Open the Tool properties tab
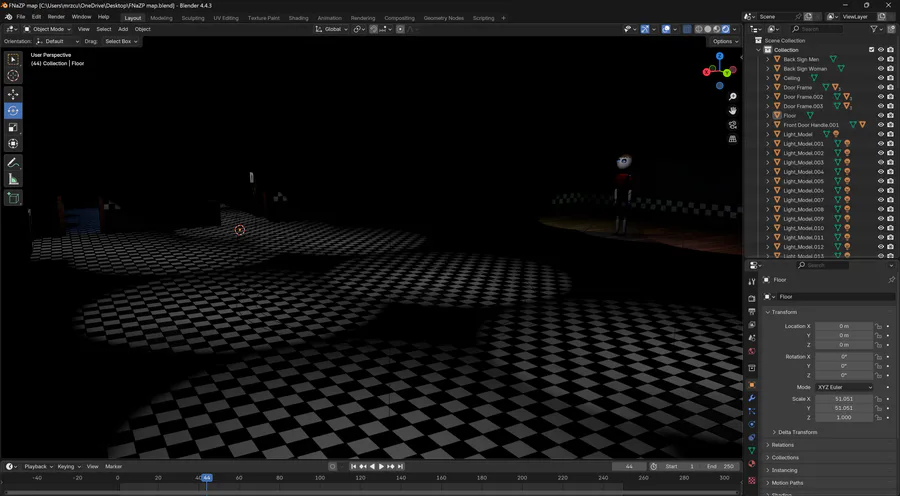 (x=752, y=282)
